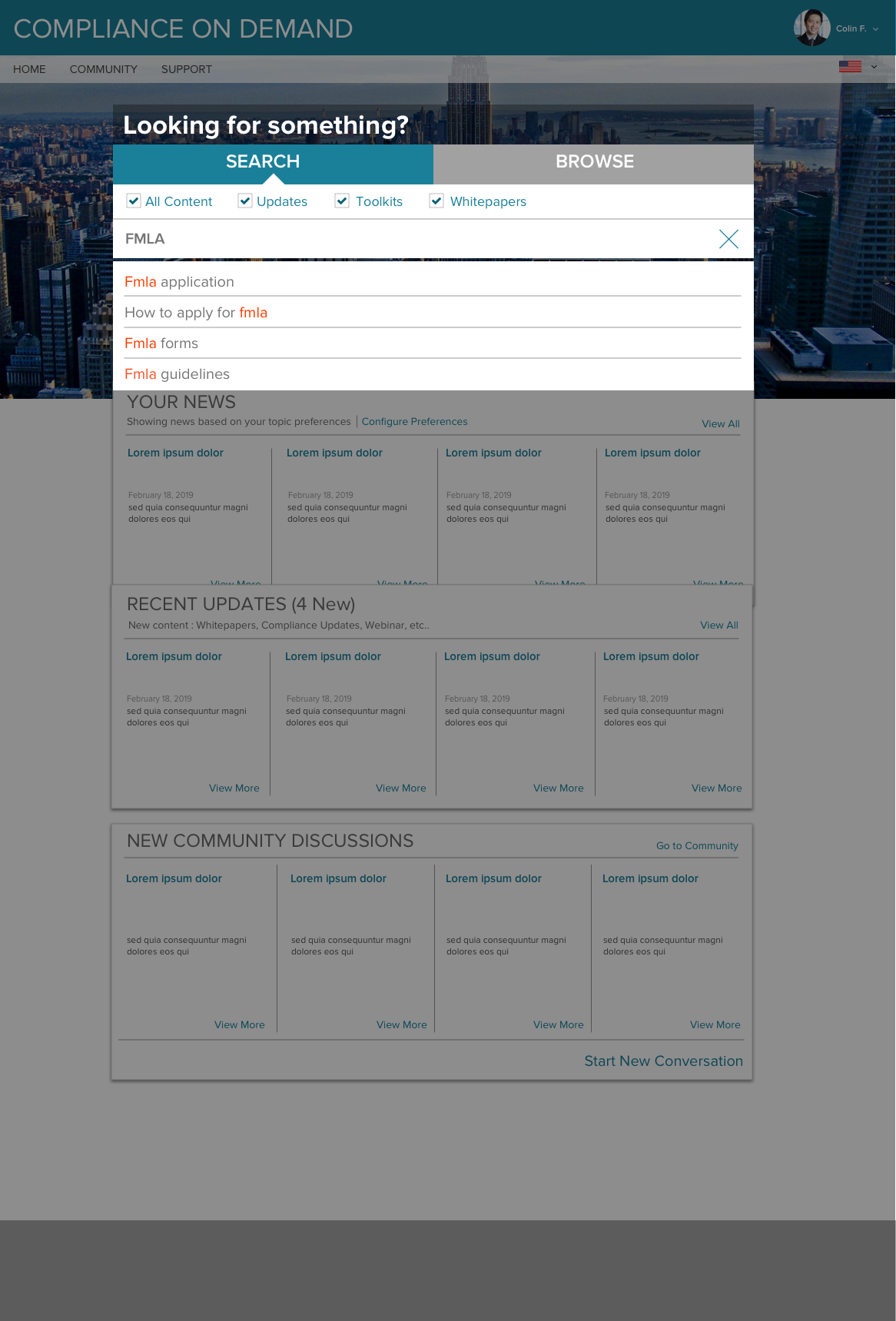Click View All in Your News

[x=721, y=423]
